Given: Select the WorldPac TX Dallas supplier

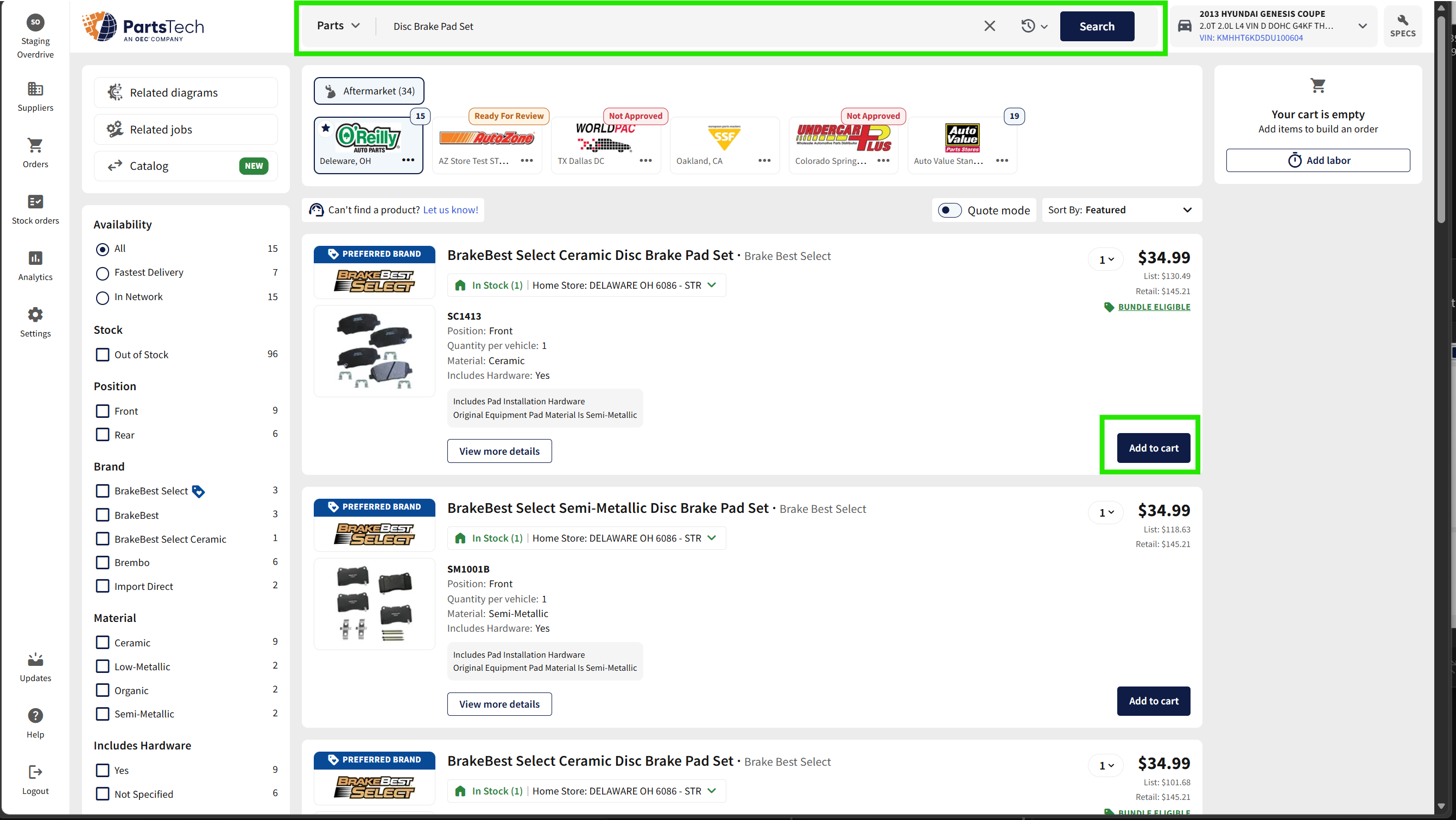Looking at the screenshot, I should (x=605, y=145).
